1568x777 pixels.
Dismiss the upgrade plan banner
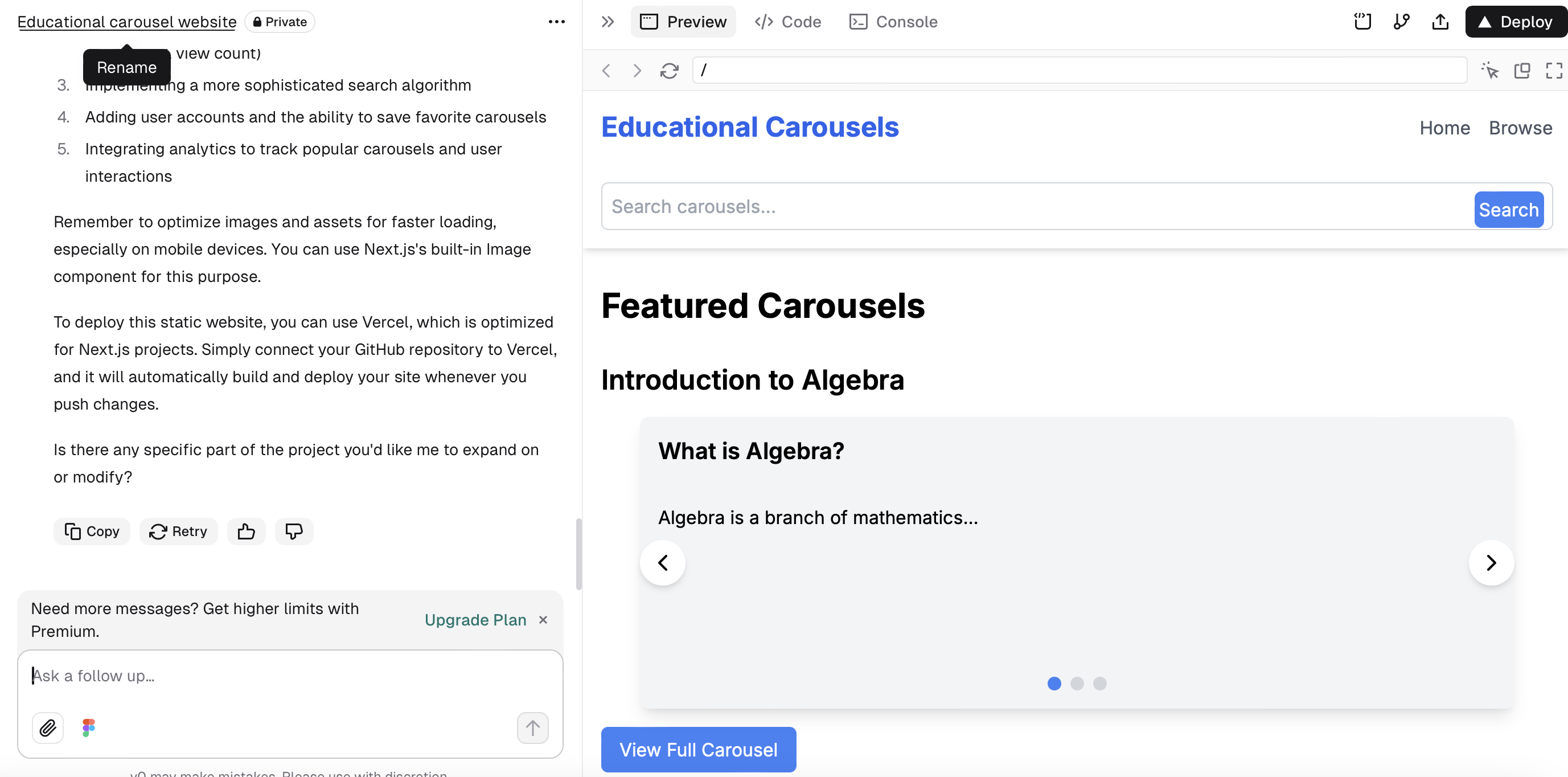pos(543,620)
